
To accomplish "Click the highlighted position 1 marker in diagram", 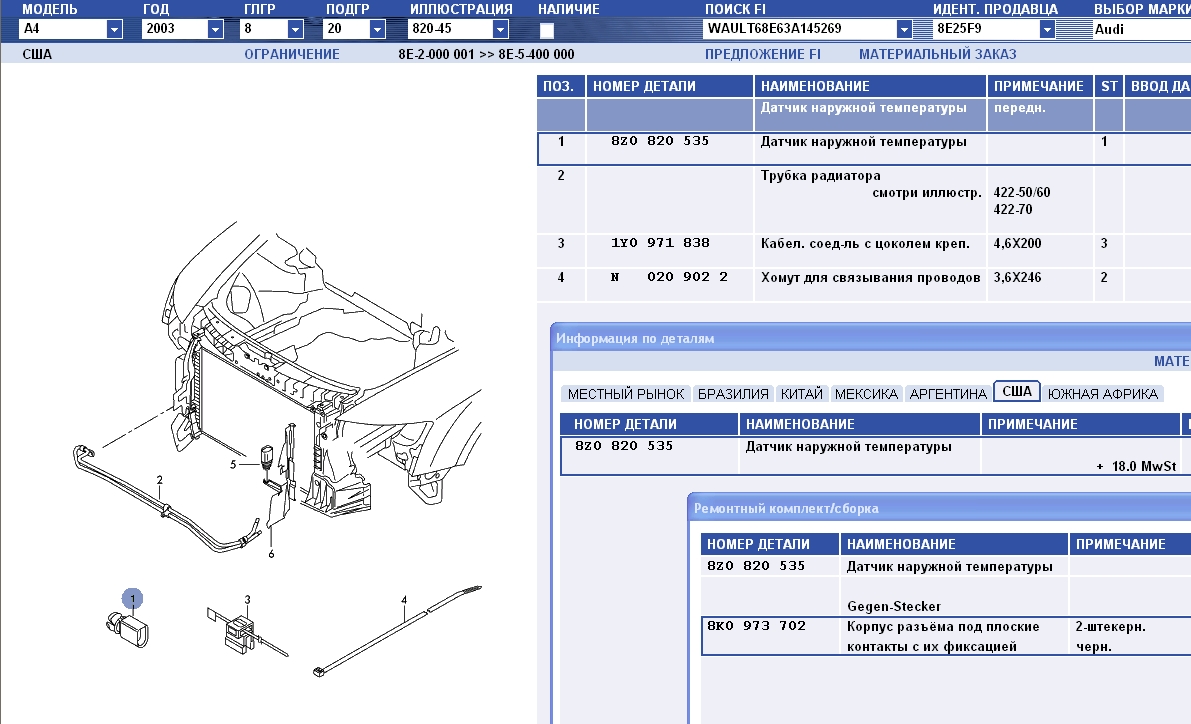I will click(132, 599).
